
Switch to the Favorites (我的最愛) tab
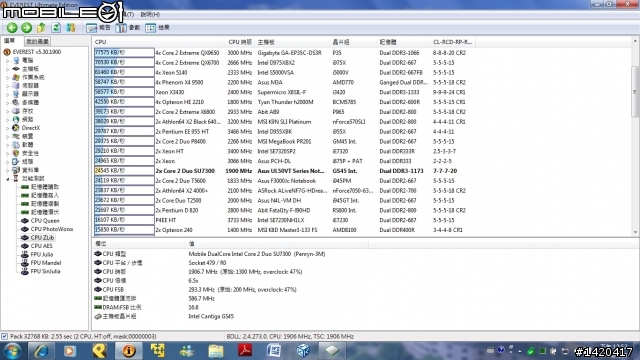tap(37, 41)
